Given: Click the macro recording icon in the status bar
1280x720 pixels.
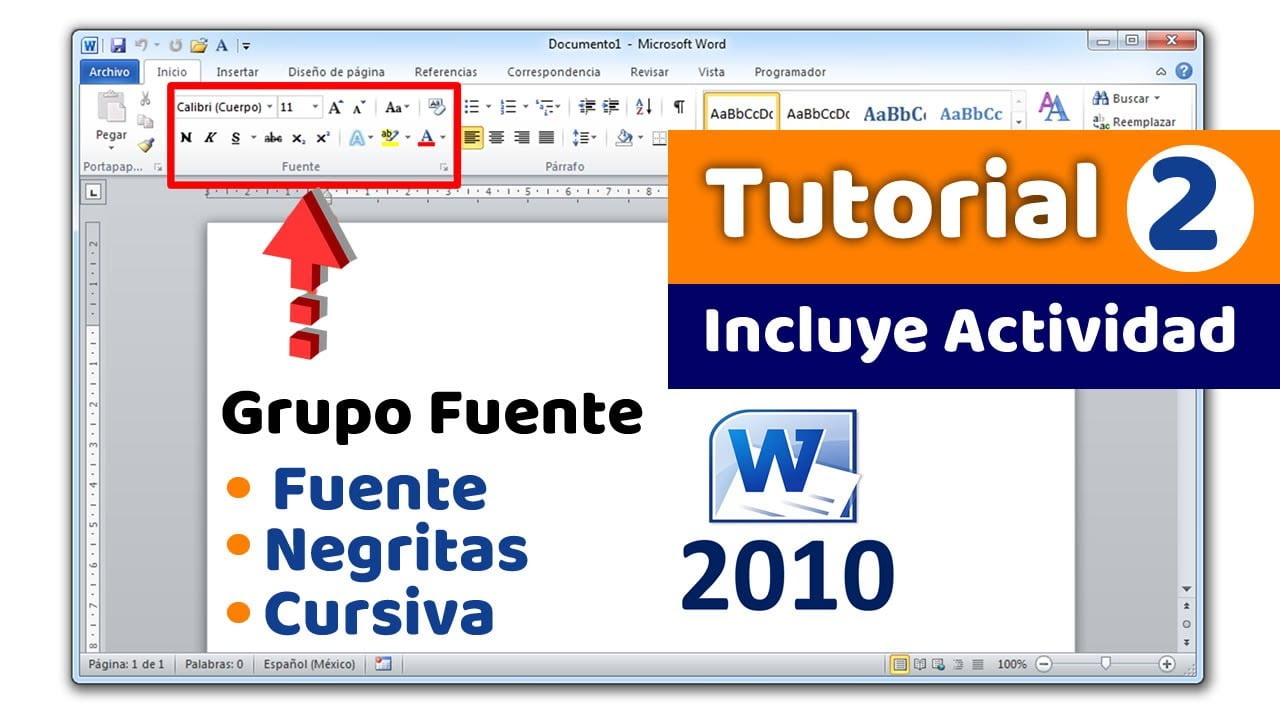Looking at the screenshot, I should pyautogui.click(x=383, y=664).
